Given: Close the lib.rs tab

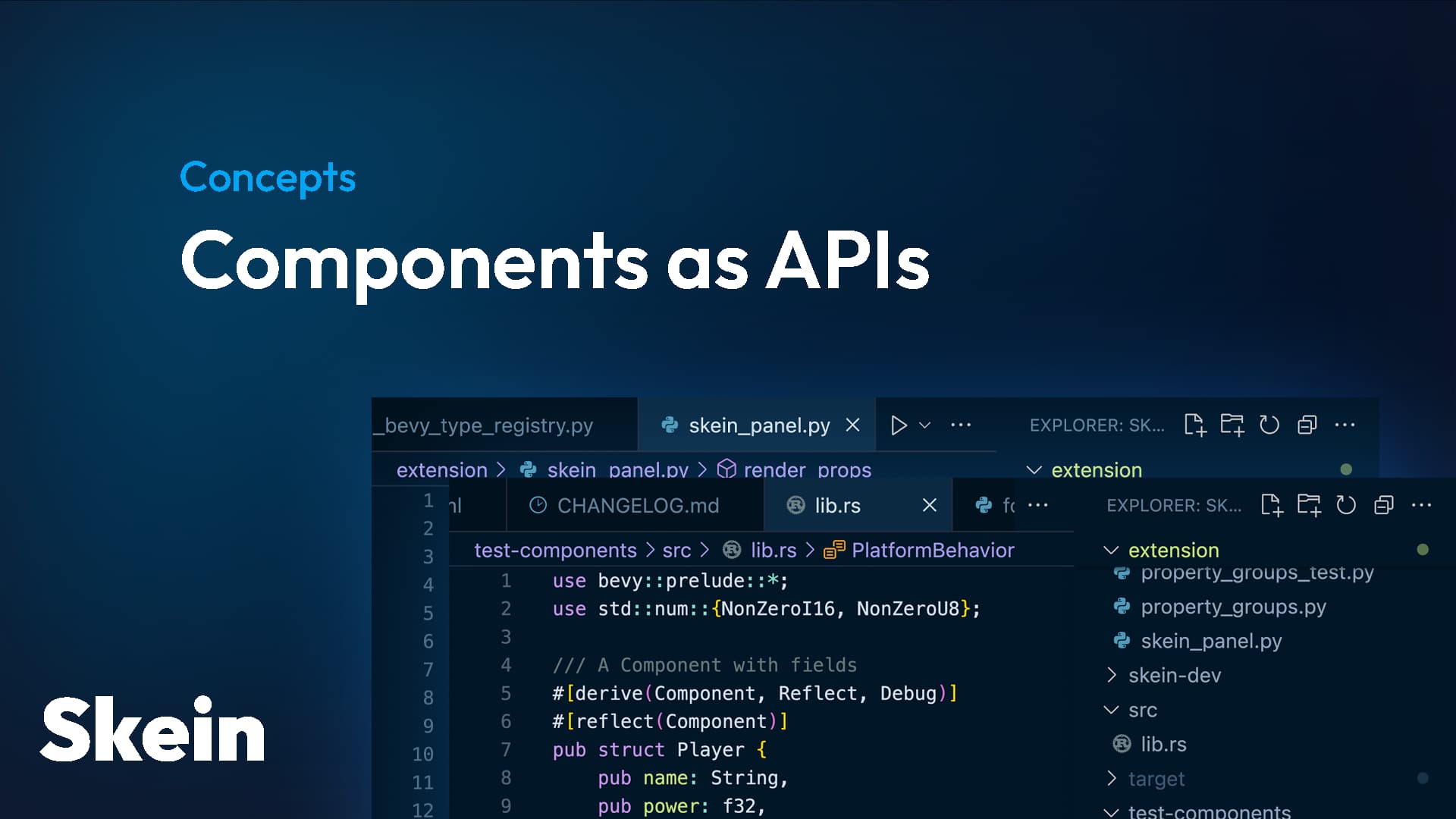Looking at the screenshot, I should click(930, 505).
